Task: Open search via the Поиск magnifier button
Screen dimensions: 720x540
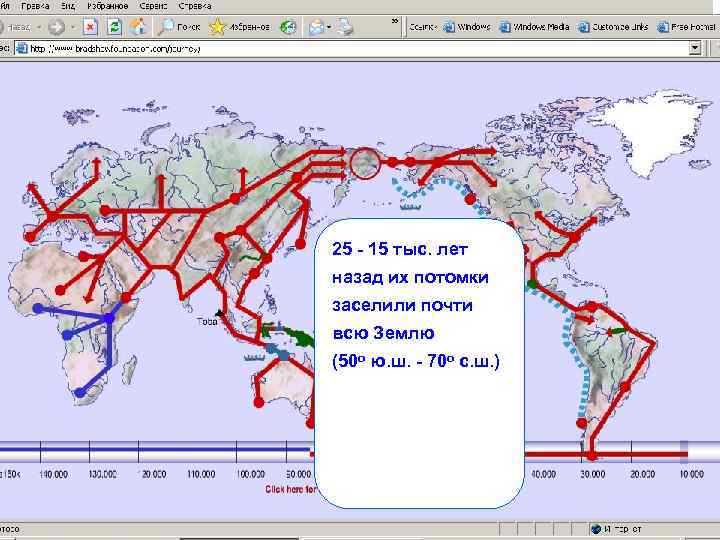Action: coord(179,27)
